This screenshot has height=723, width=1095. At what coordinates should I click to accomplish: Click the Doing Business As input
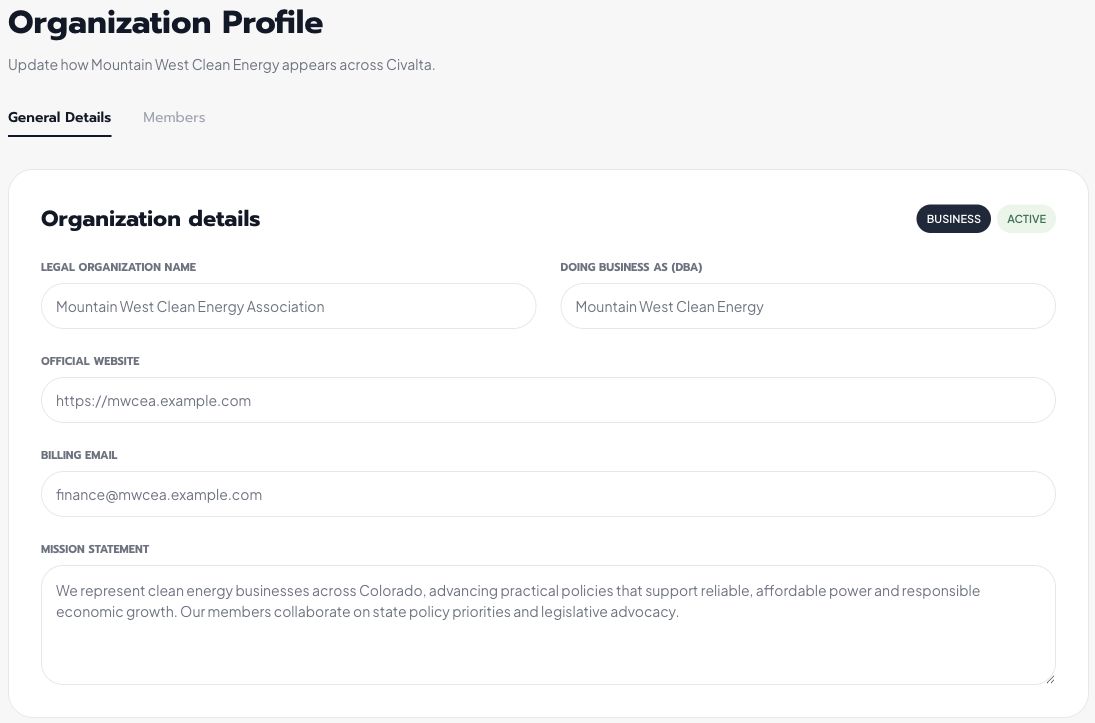click(x=808, y=306)
